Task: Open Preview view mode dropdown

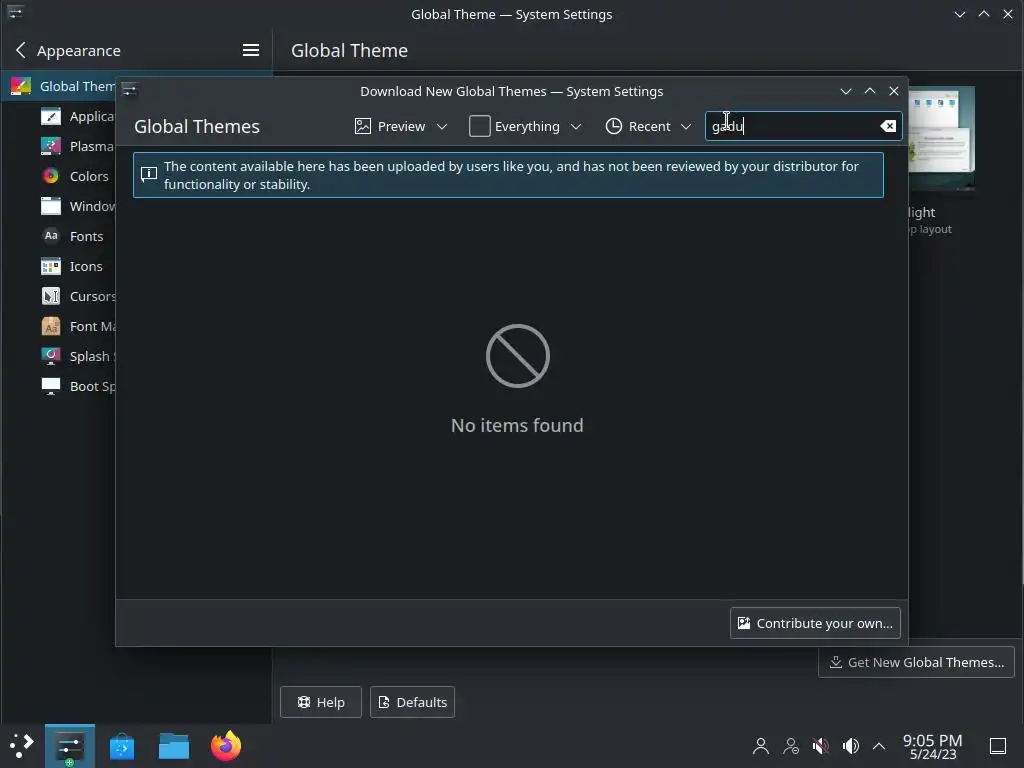Action: pyautogui.click(x=401, y=126)
